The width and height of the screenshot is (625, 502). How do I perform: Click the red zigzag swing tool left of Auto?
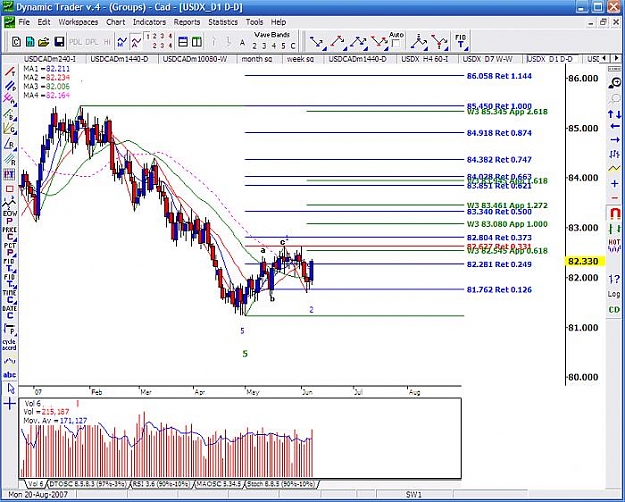point(379,42)
